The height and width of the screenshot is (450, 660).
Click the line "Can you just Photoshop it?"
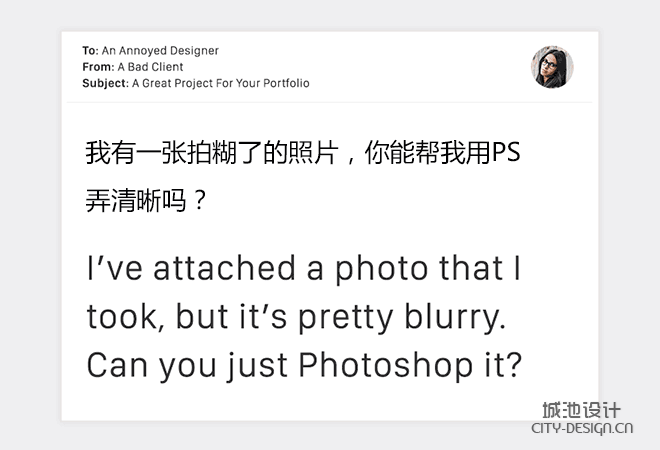(x=304, y=365)
